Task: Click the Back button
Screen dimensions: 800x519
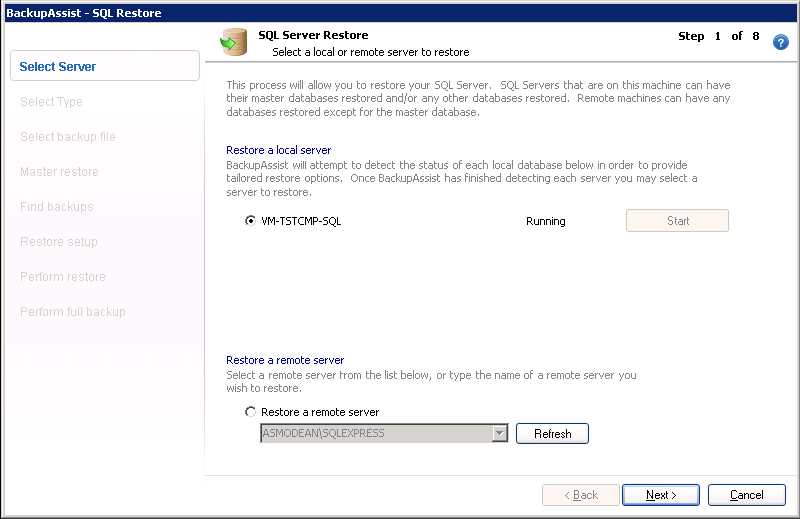Action: point(581,495)
